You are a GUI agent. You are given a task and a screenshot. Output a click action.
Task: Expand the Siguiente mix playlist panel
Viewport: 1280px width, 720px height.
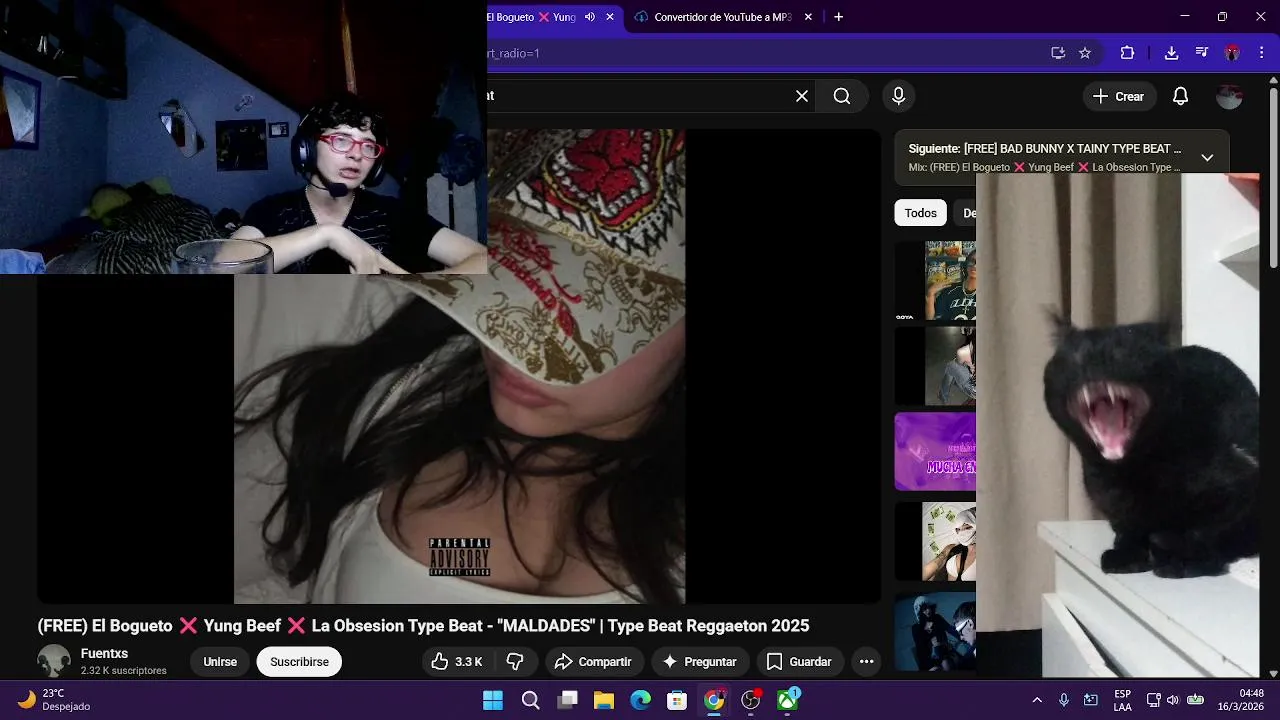(x=1207, y=158)
